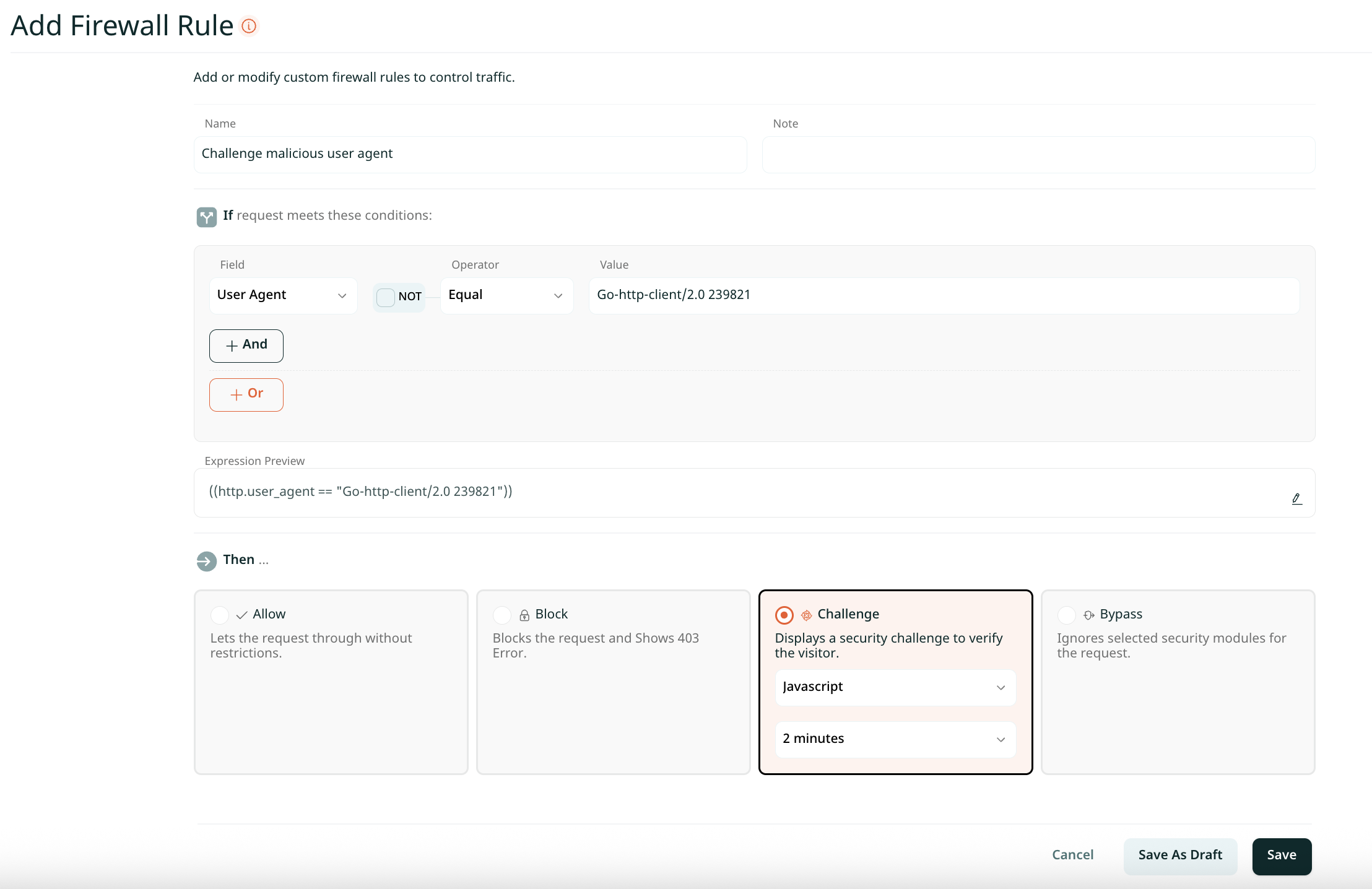Select the Block radio button

coord(502,615)
